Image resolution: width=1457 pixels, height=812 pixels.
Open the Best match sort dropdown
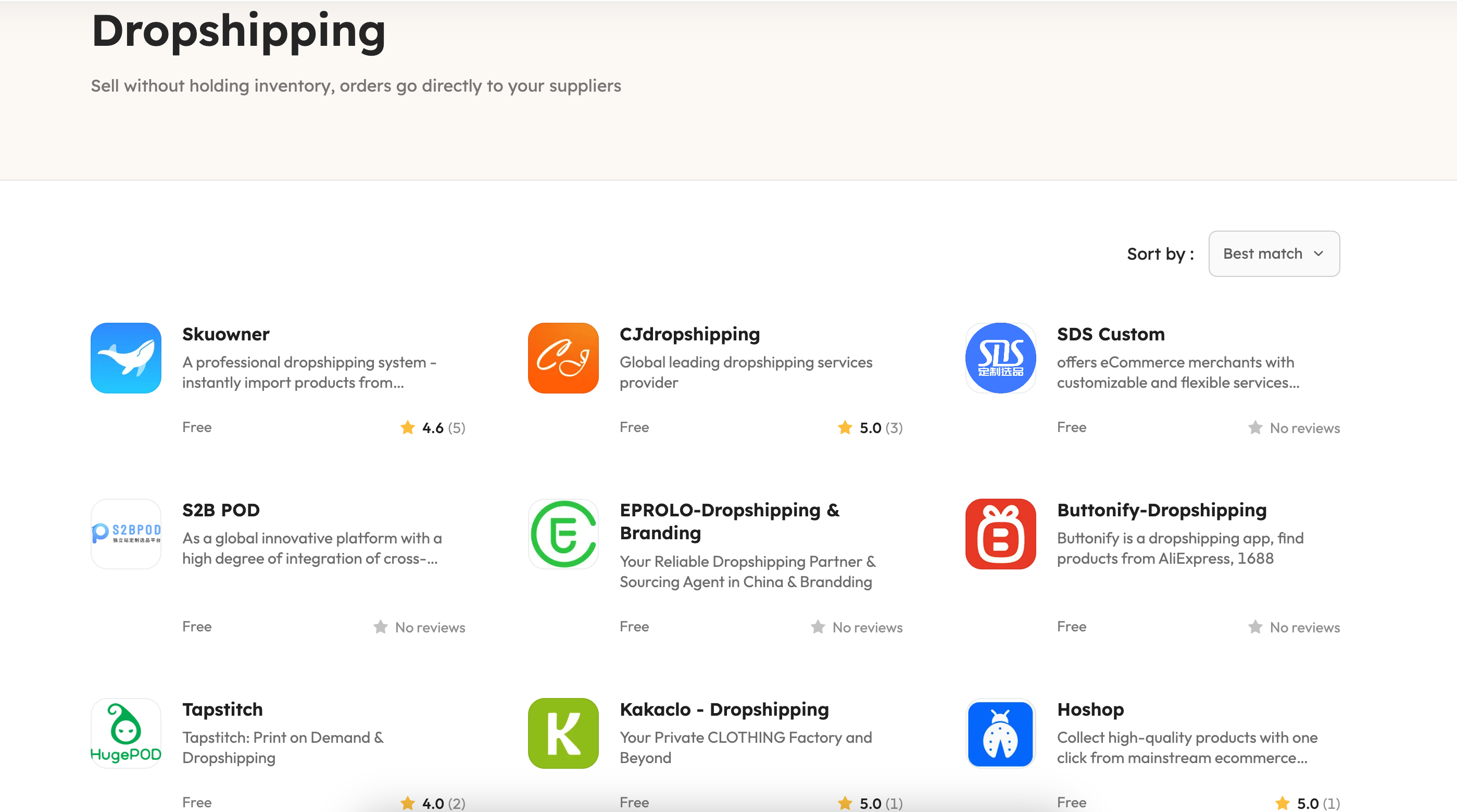pos(1273,253)
